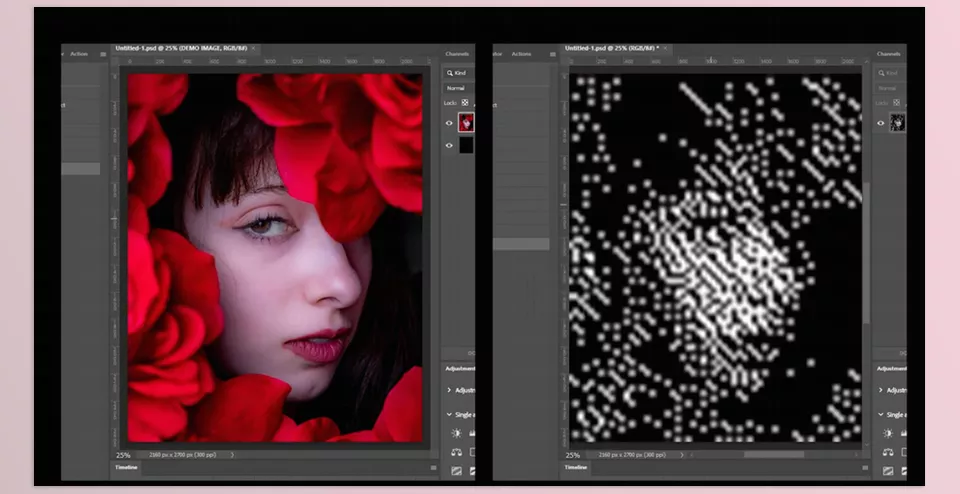The width and height of the screenshot is (960, 494).
Task: Expand Adjustments presets section in left window
Action: tap(449, 390)
